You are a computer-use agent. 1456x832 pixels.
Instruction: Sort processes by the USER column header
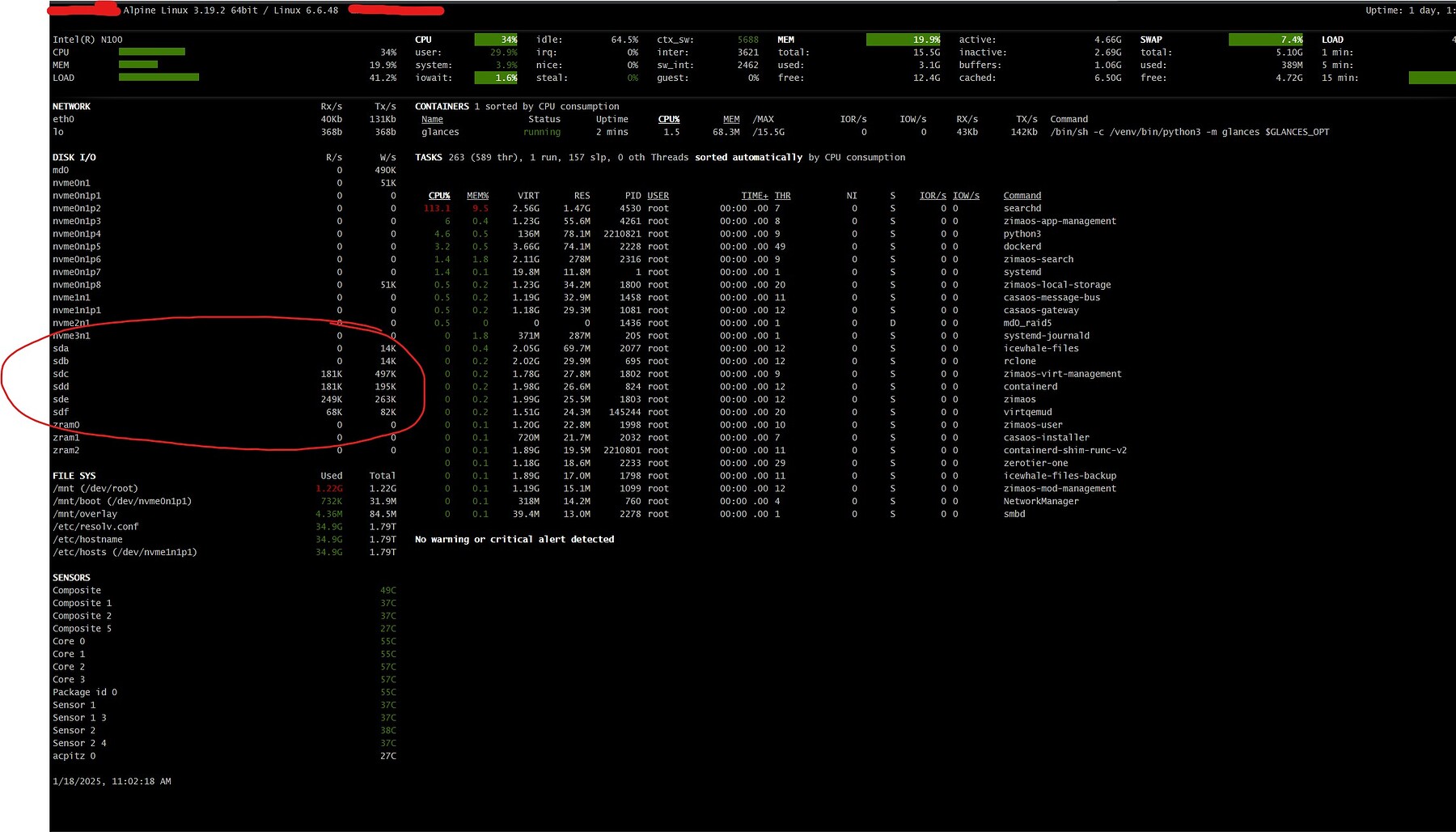click(x=658, y=196)
